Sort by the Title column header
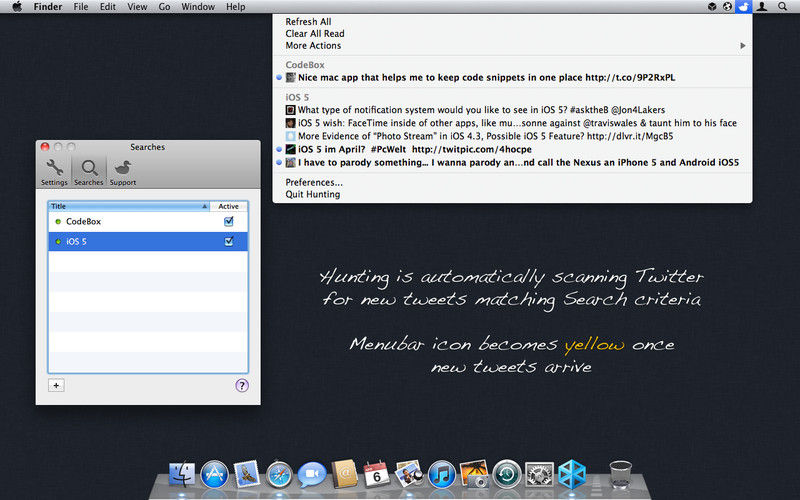The height and width of the screenshot is (500, 800). pos(129,206)
